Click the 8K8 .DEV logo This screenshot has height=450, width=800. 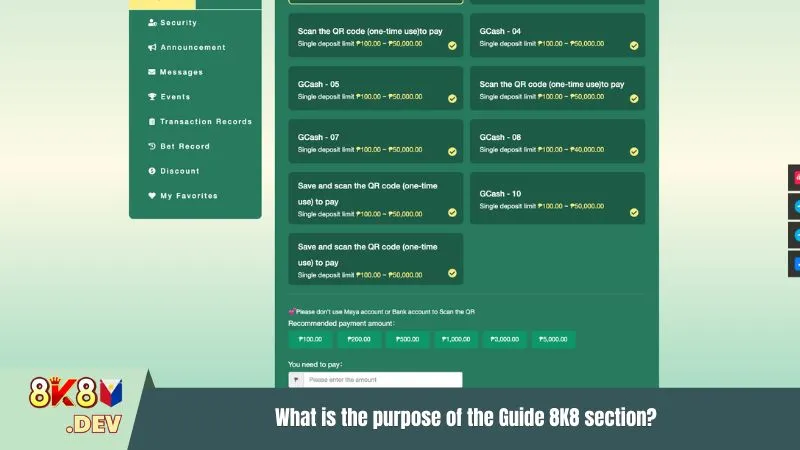[x=76, y=406]
